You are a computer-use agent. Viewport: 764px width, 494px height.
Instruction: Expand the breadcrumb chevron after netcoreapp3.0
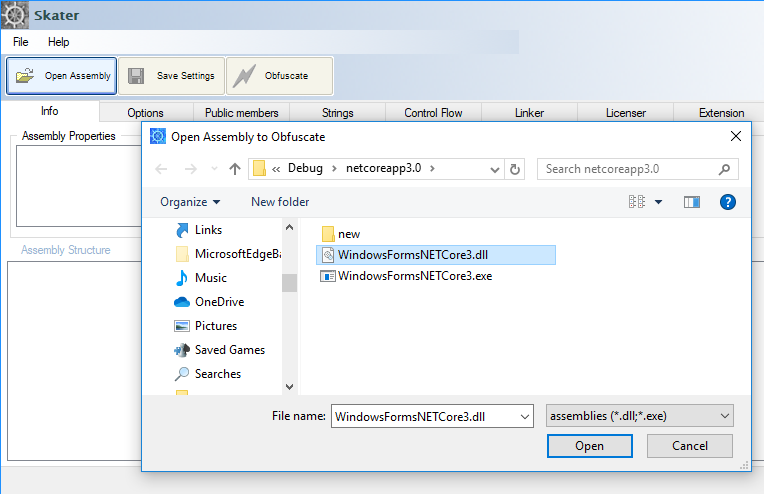pos(432,169)
